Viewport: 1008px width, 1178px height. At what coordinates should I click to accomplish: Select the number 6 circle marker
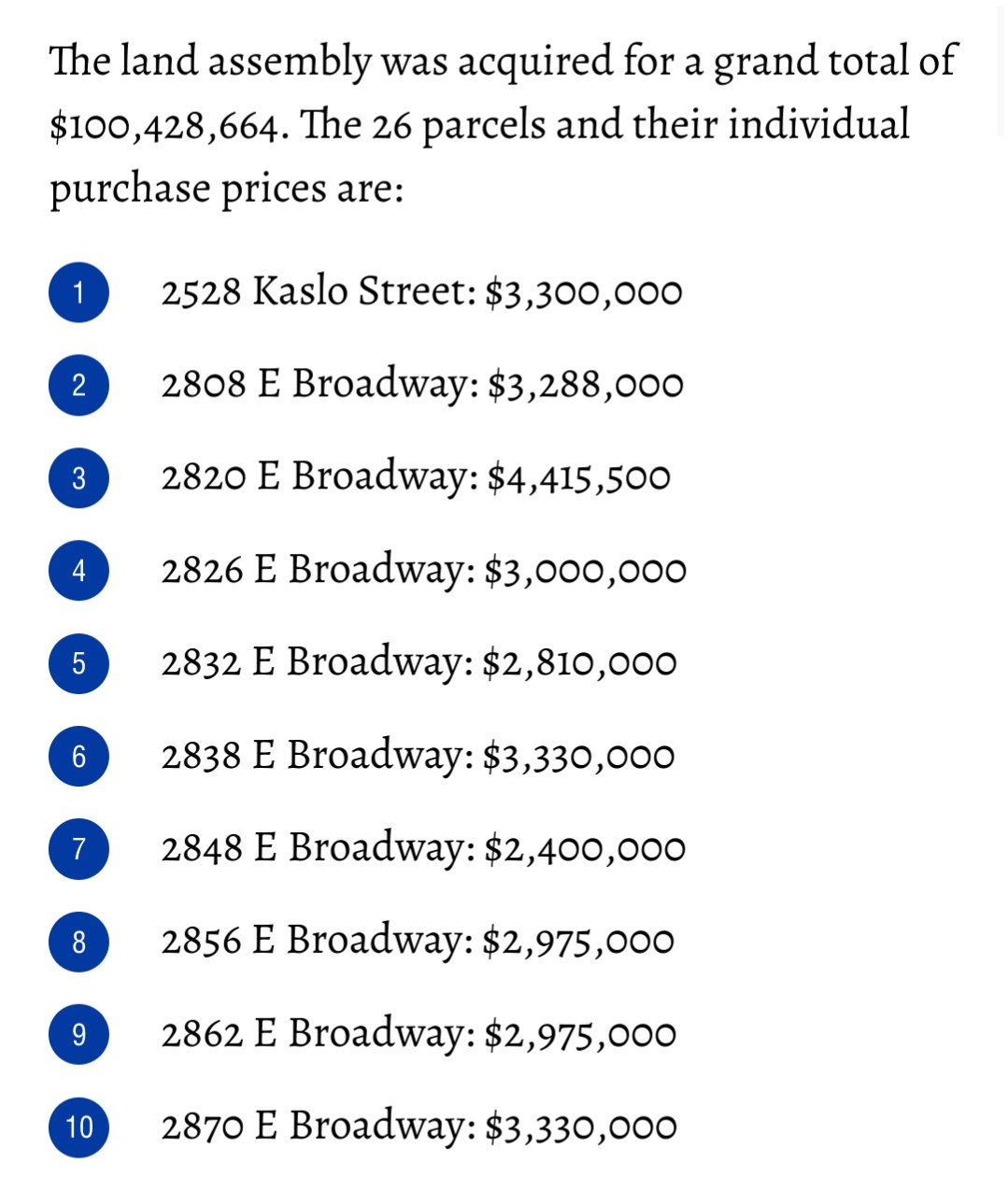click(x=78, y=756)
